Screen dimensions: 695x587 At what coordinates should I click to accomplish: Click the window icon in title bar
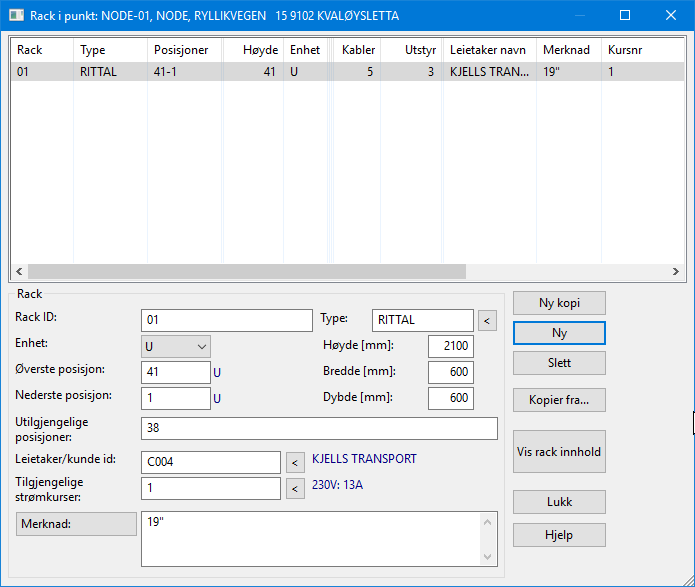tap(16, 16)
